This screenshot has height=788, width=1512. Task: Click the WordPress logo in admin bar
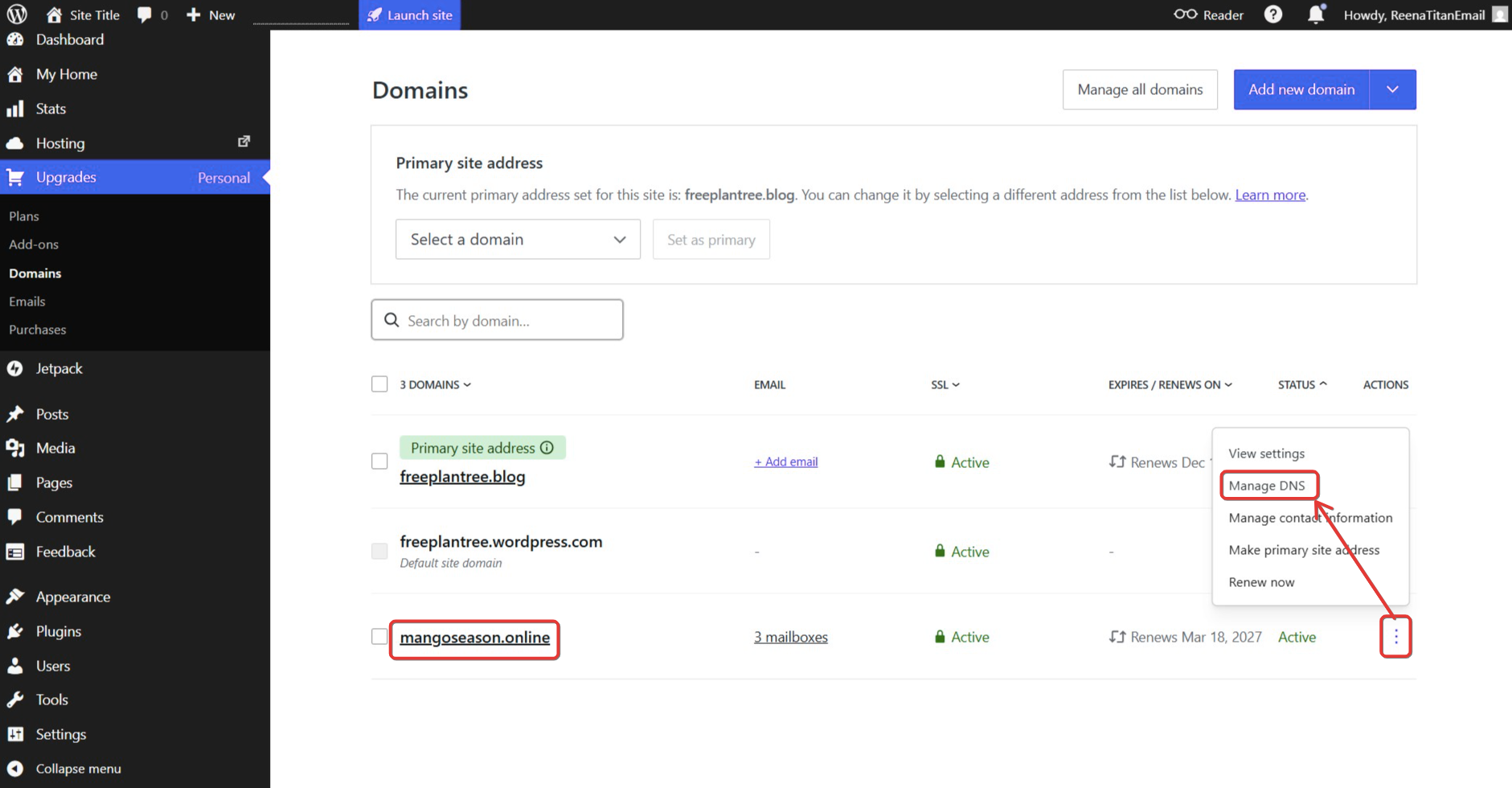coord(17,14)
